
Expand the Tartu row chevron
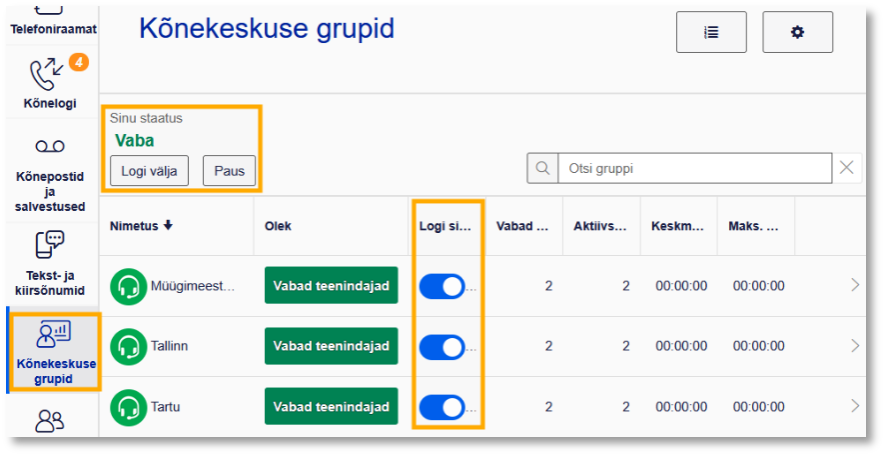tap(854, 407)
